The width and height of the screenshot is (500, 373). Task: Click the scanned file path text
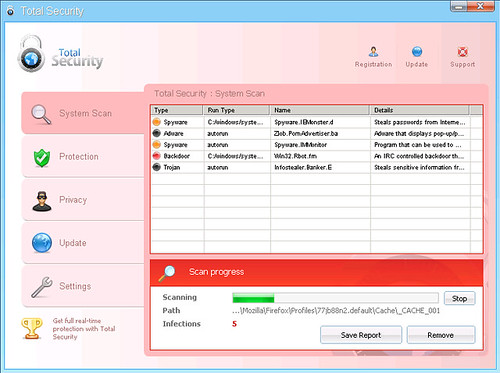coord(336,311)
